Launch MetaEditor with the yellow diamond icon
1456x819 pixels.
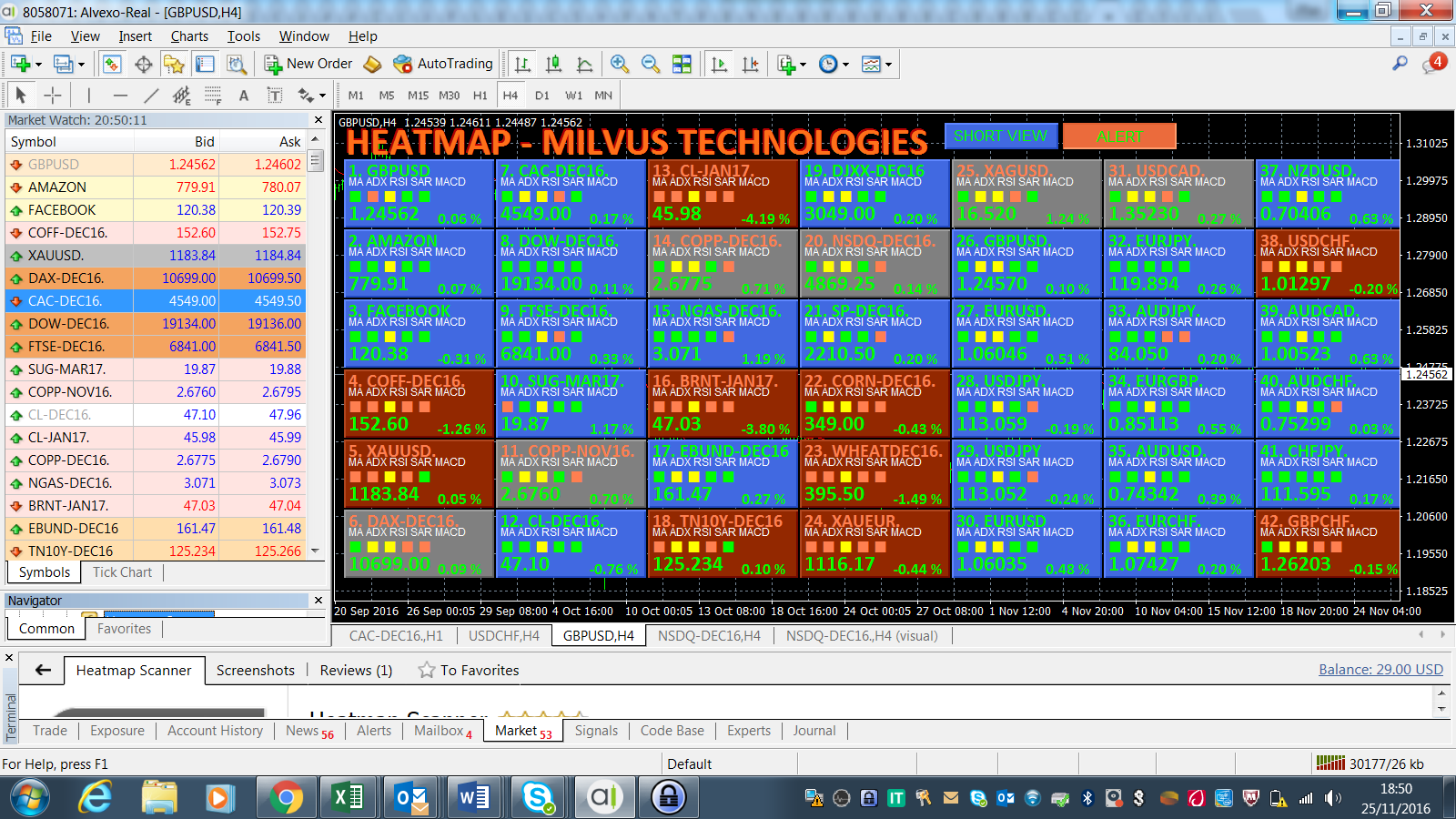[x=372, y=64]
